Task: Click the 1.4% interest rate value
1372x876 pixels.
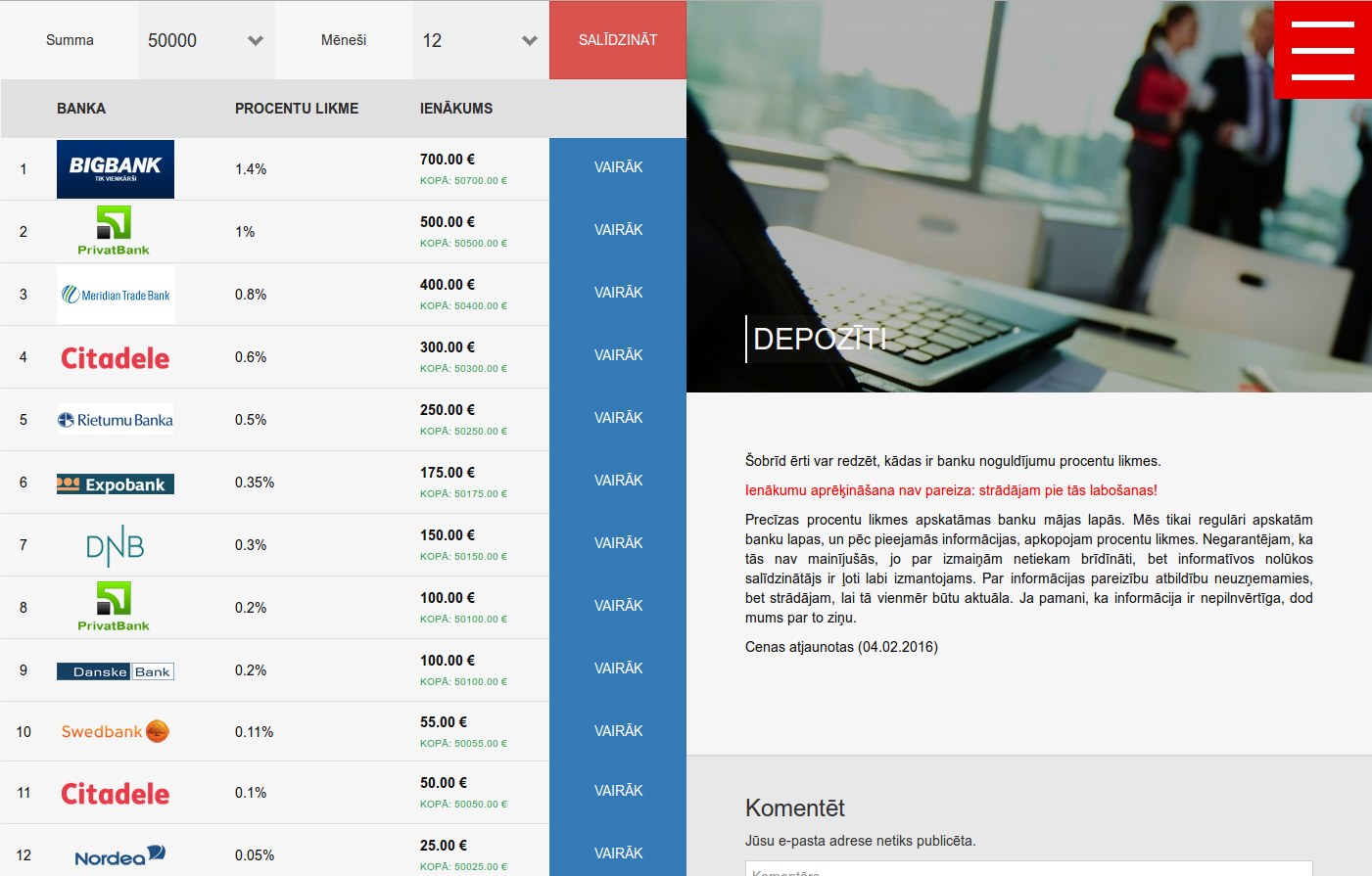Action: [x=251, y=169]
